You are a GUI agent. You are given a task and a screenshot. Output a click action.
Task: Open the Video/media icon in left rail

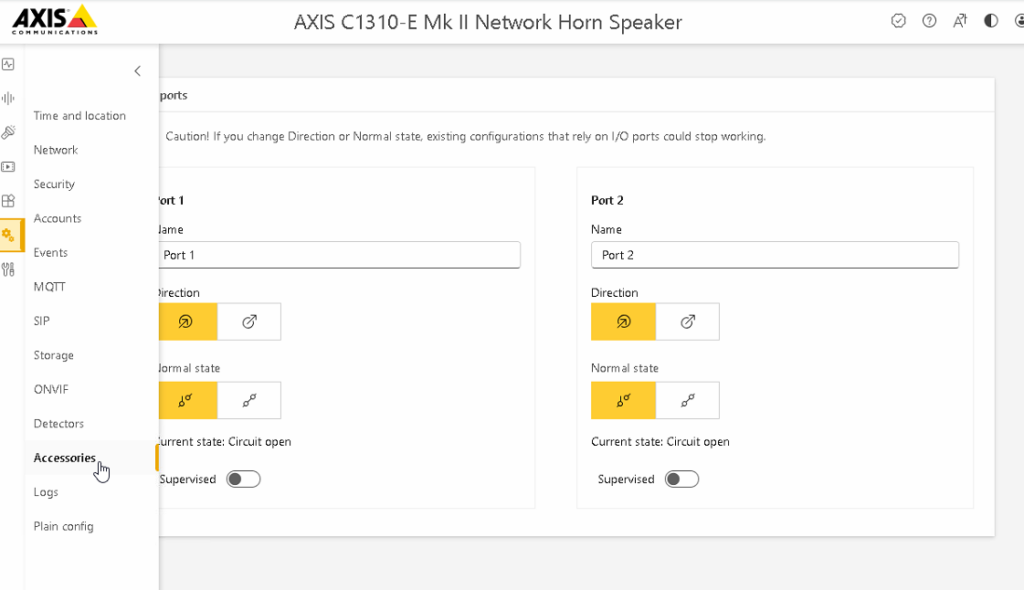click(8, 167)
